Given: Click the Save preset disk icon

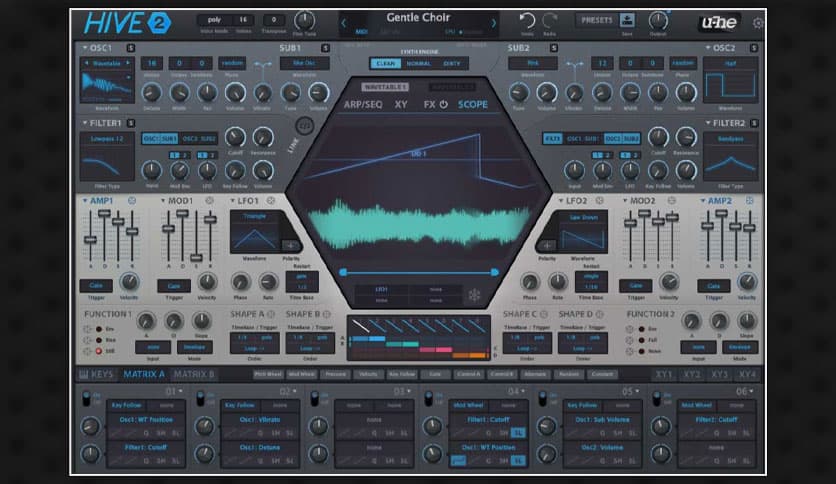Looking at the screenshot, I should tap(627, 20).
